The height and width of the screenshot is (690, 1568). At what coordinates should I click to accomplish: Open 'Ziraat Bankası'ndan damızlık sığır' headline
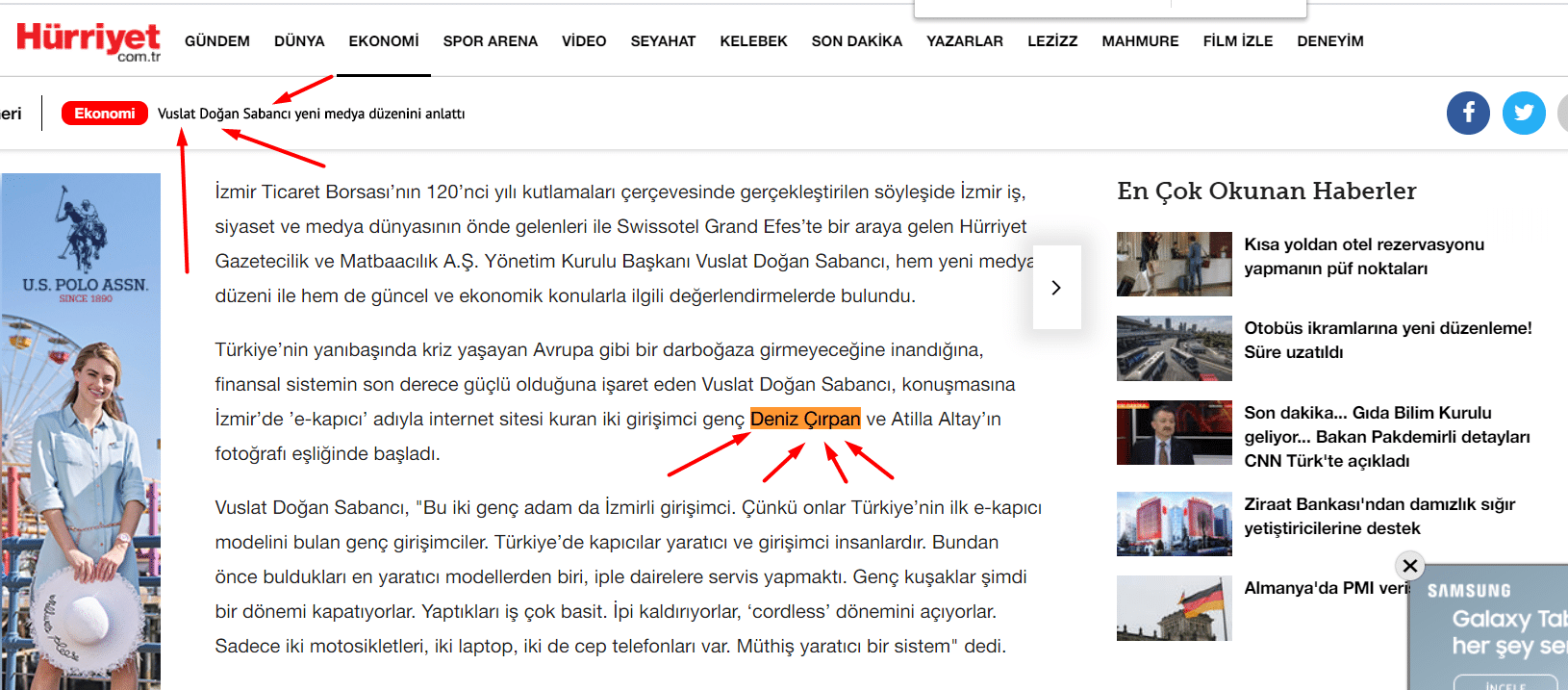tap(1379, 517)
